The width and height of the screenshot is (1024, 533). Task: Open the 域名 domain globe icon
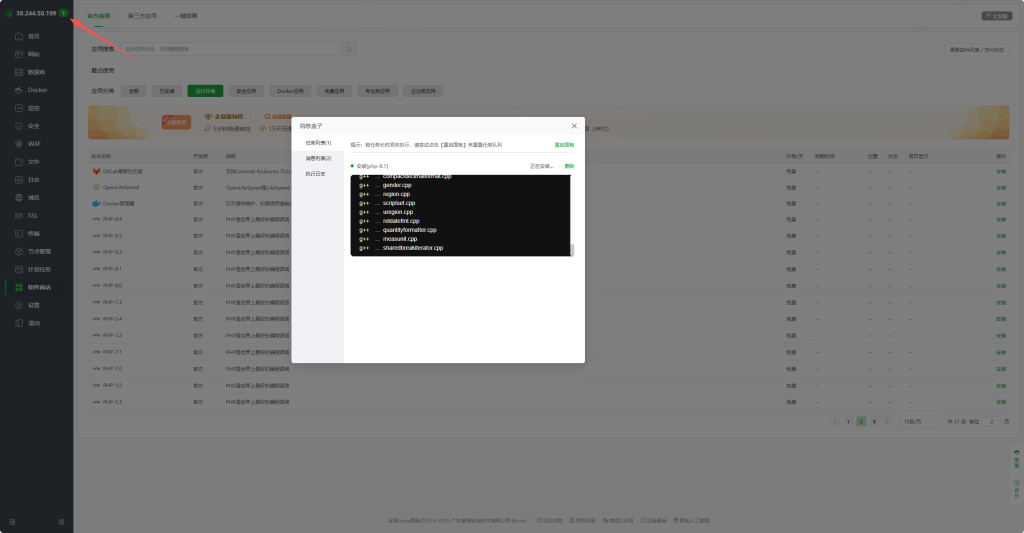click(19, 198)
